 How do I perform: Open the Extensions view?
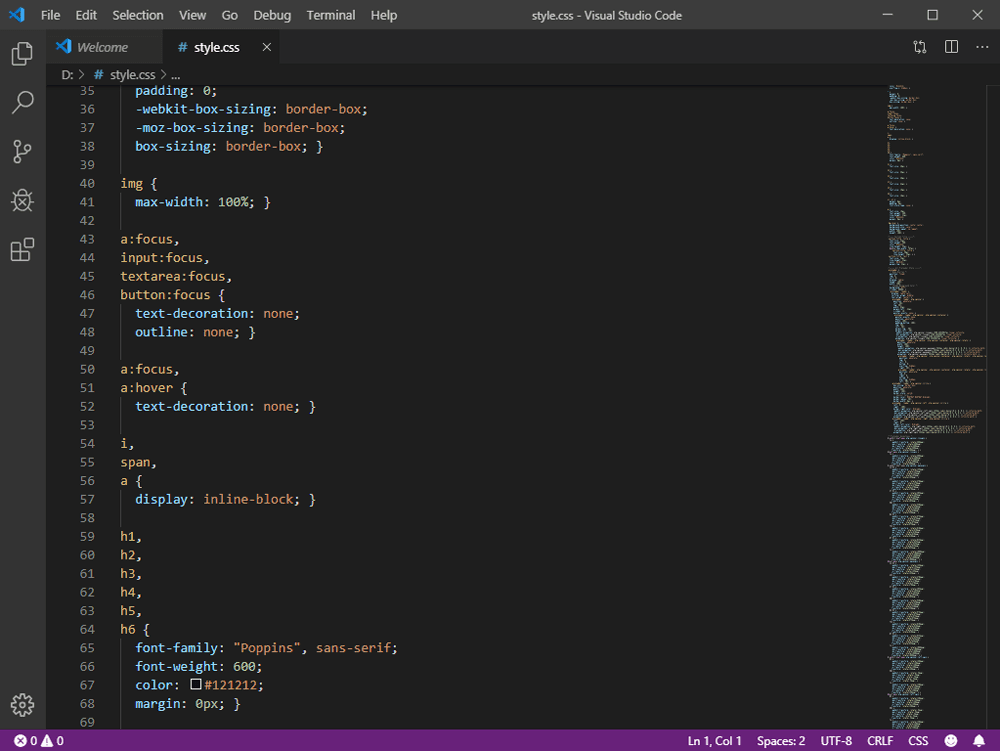click(x=22, y=250)
